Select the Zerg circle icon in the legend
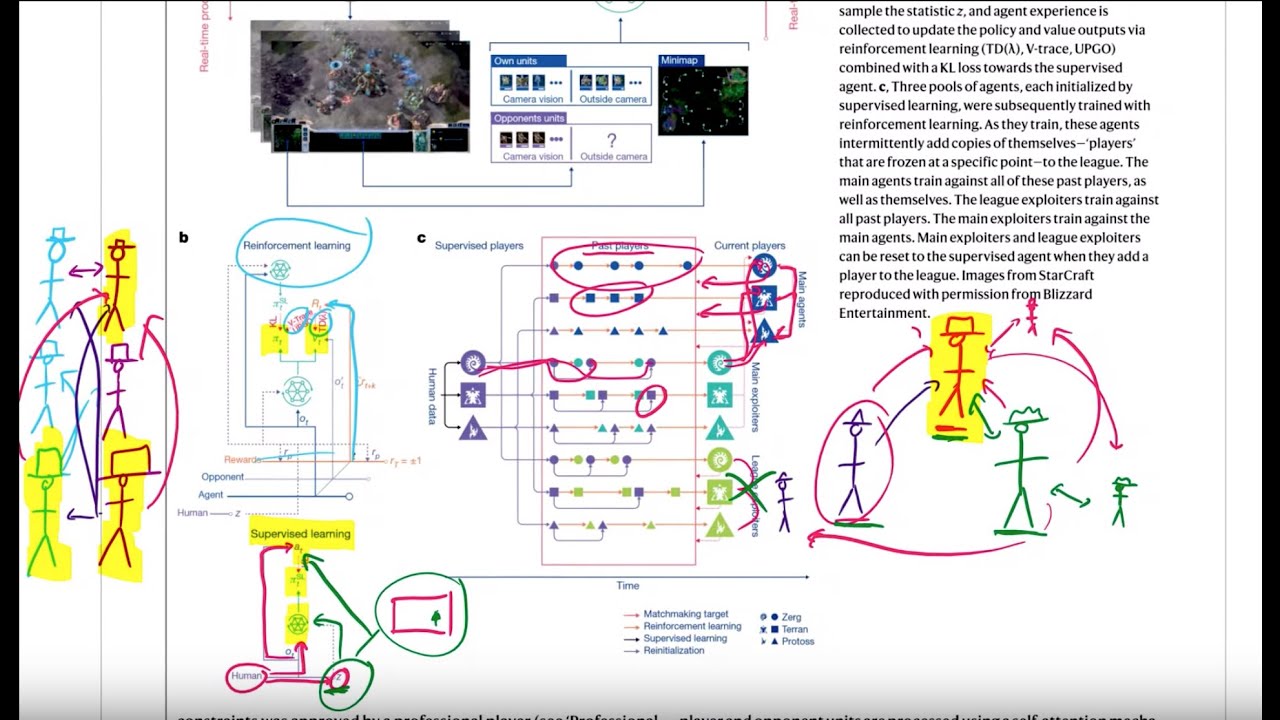This screenshot has height=720, width=1280. (774, 616)
